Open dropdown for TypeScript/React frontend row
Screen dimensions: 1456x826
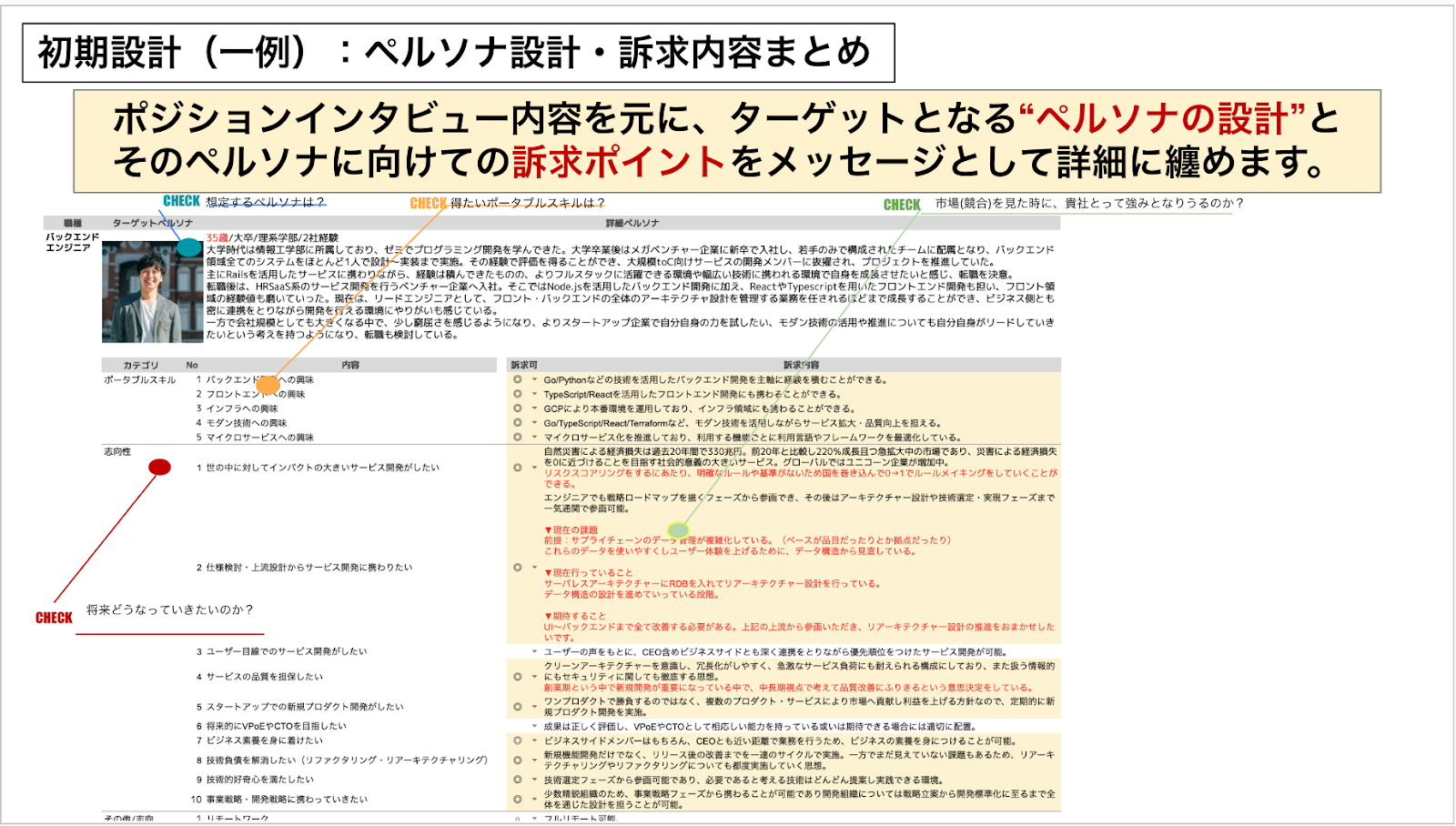[534, 395]
